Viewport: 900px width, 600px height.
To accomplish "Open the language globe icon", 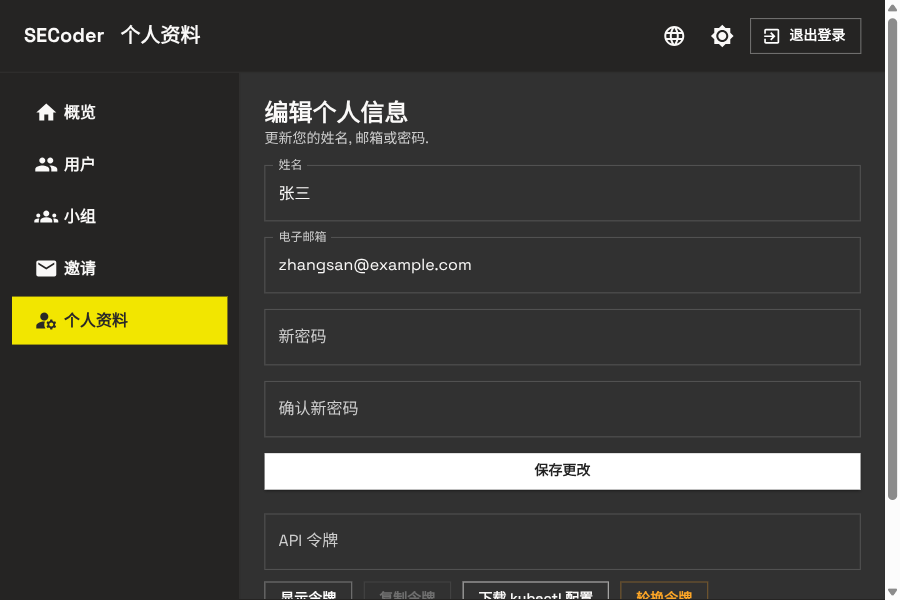I will [x=674, y=36].
